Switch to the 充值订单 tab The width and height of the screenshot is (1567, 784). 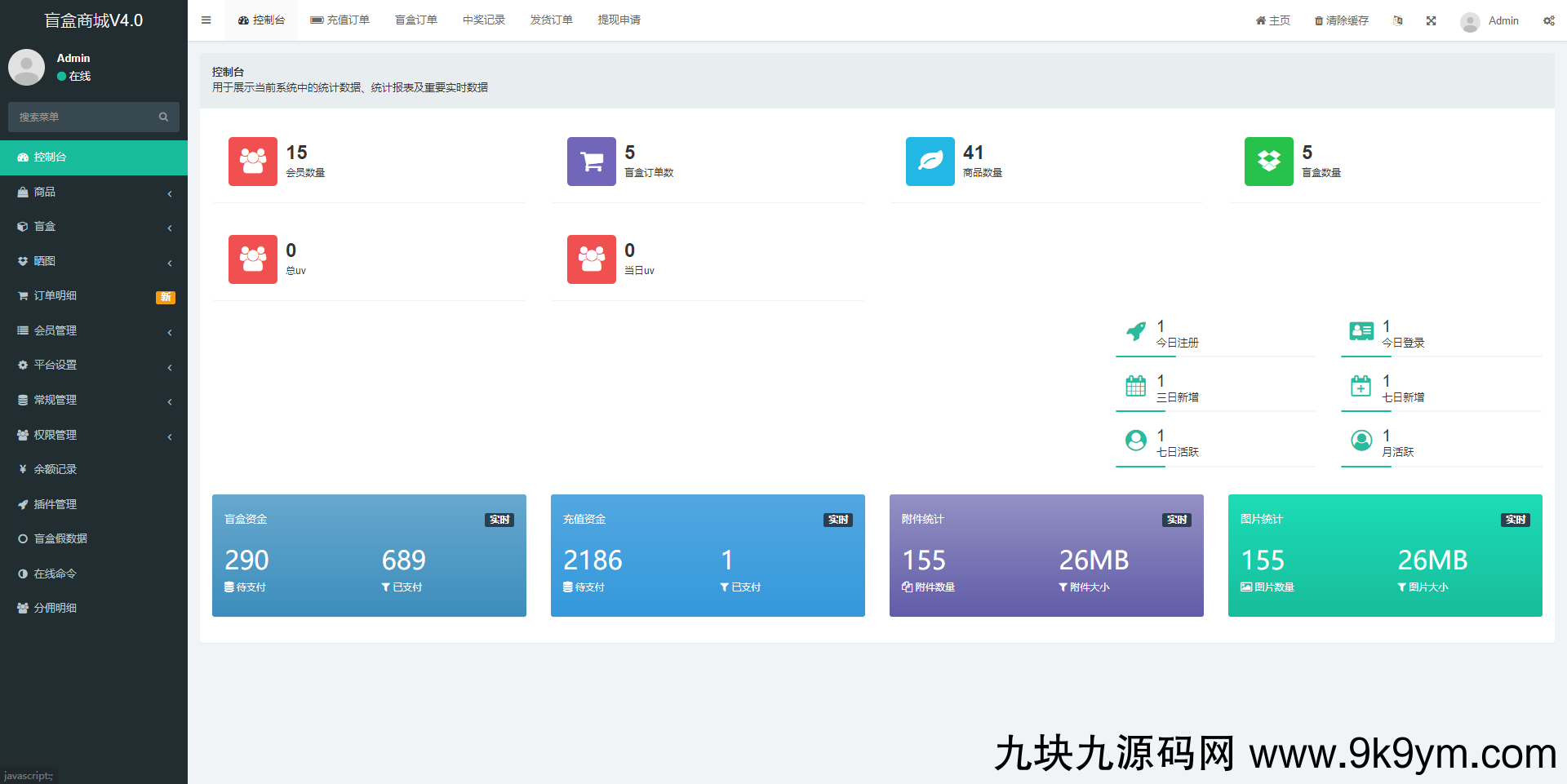click(340, 20)
